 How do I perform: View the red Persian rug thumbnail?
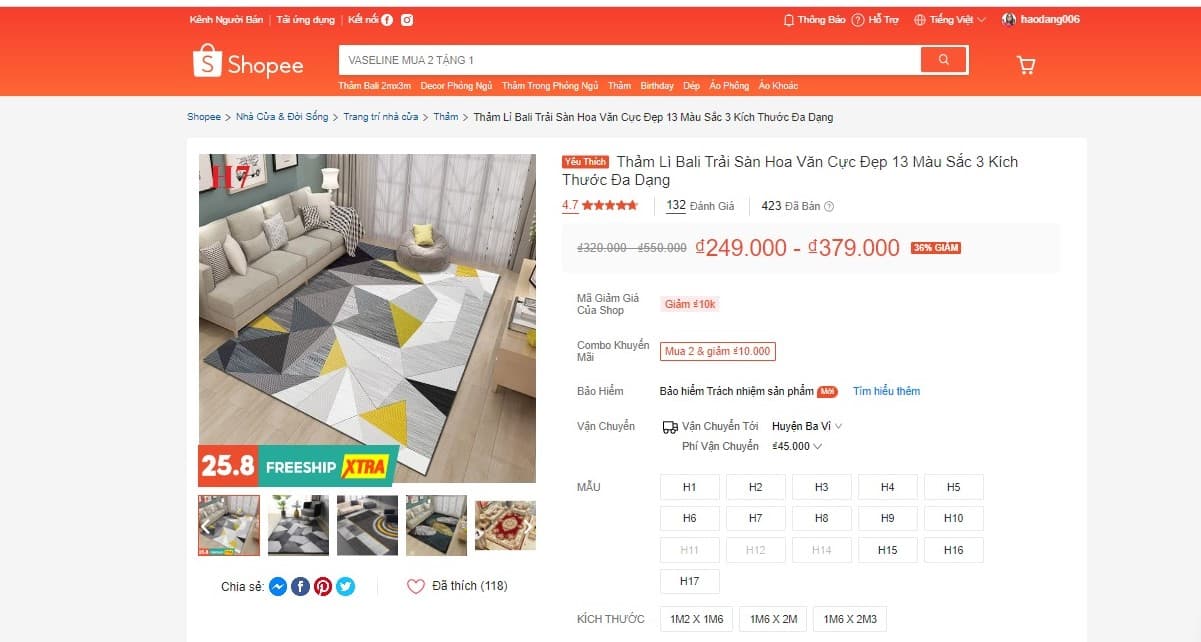pos(505,525)
